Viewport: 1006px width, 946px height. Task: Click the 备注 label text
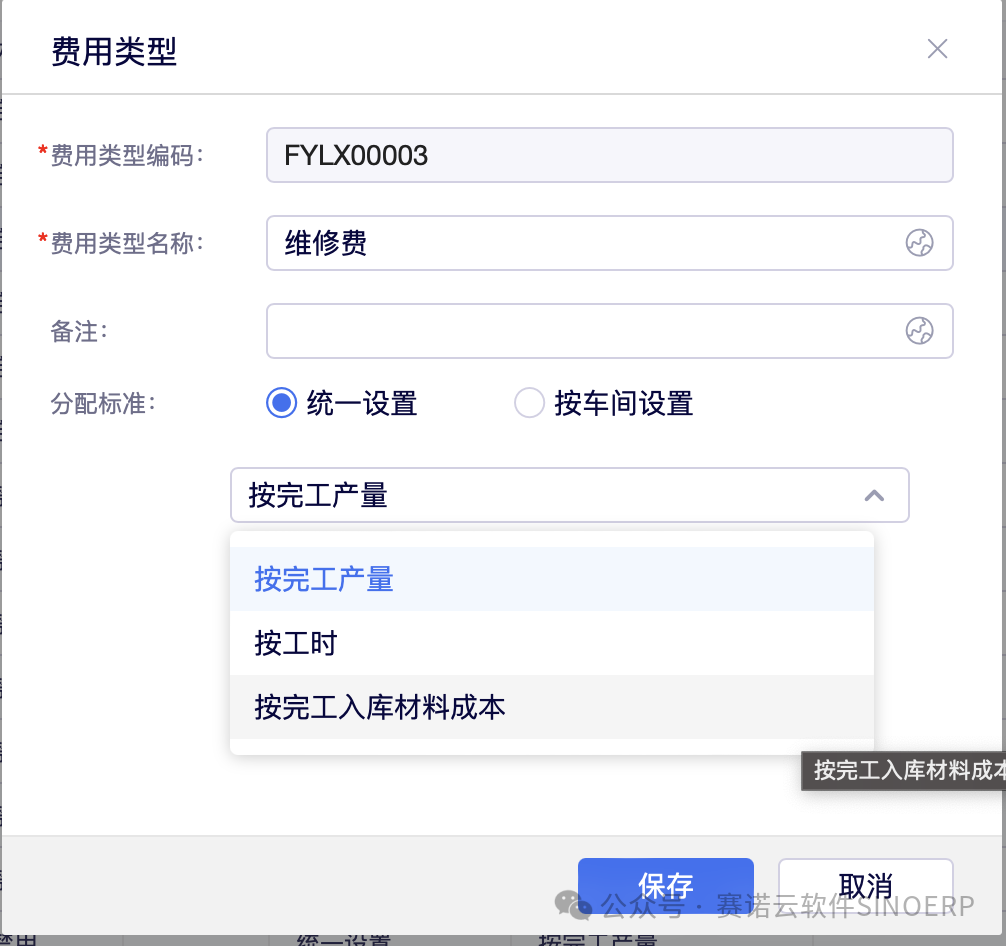point(78,332)
